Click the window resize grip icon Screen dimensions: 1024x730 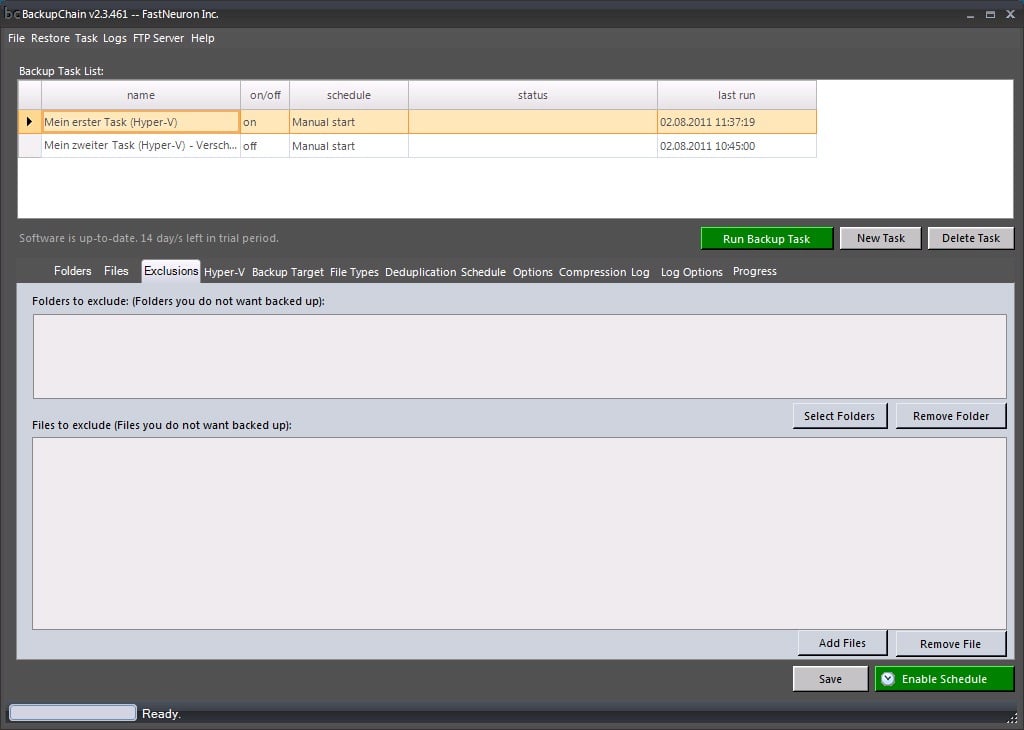point(1012,718)
